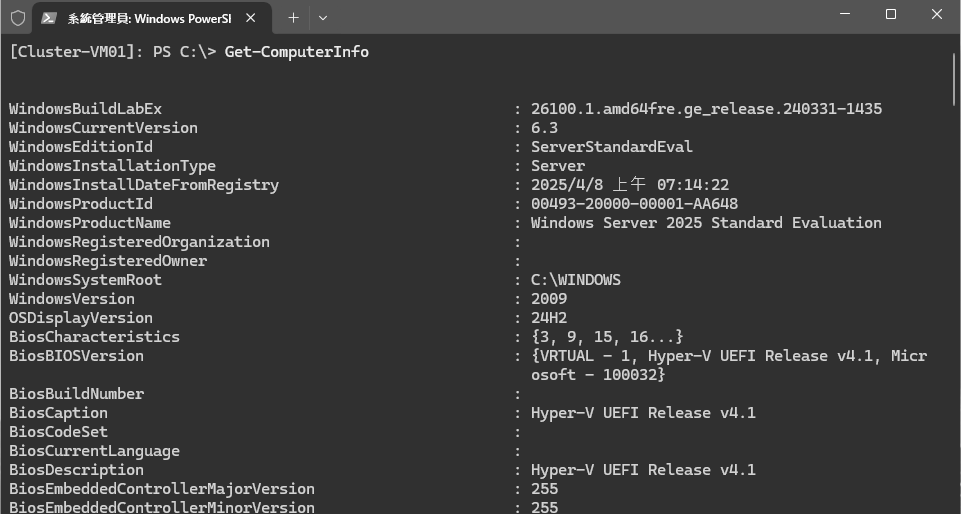Click the ServerStandardEval edition value

coord(612,147)
